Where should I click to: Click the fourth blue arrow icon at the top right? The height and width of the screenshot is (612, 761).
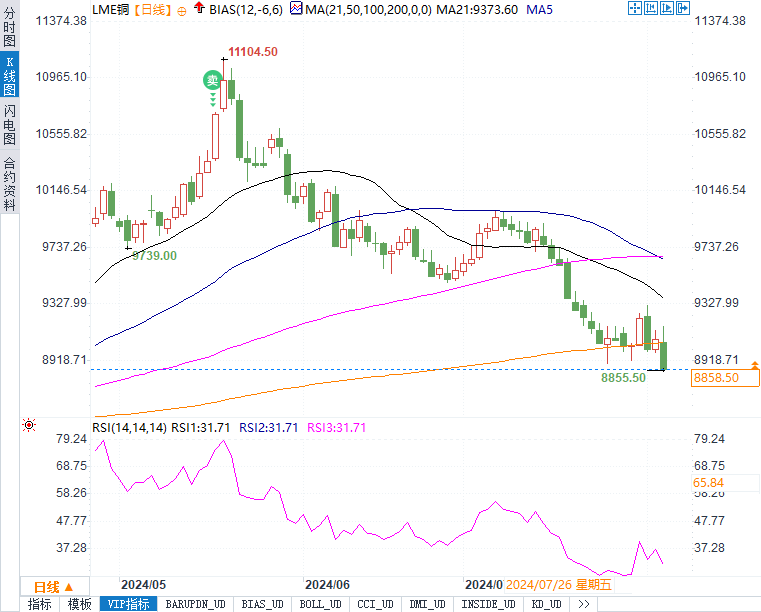(x=683, y=8)
